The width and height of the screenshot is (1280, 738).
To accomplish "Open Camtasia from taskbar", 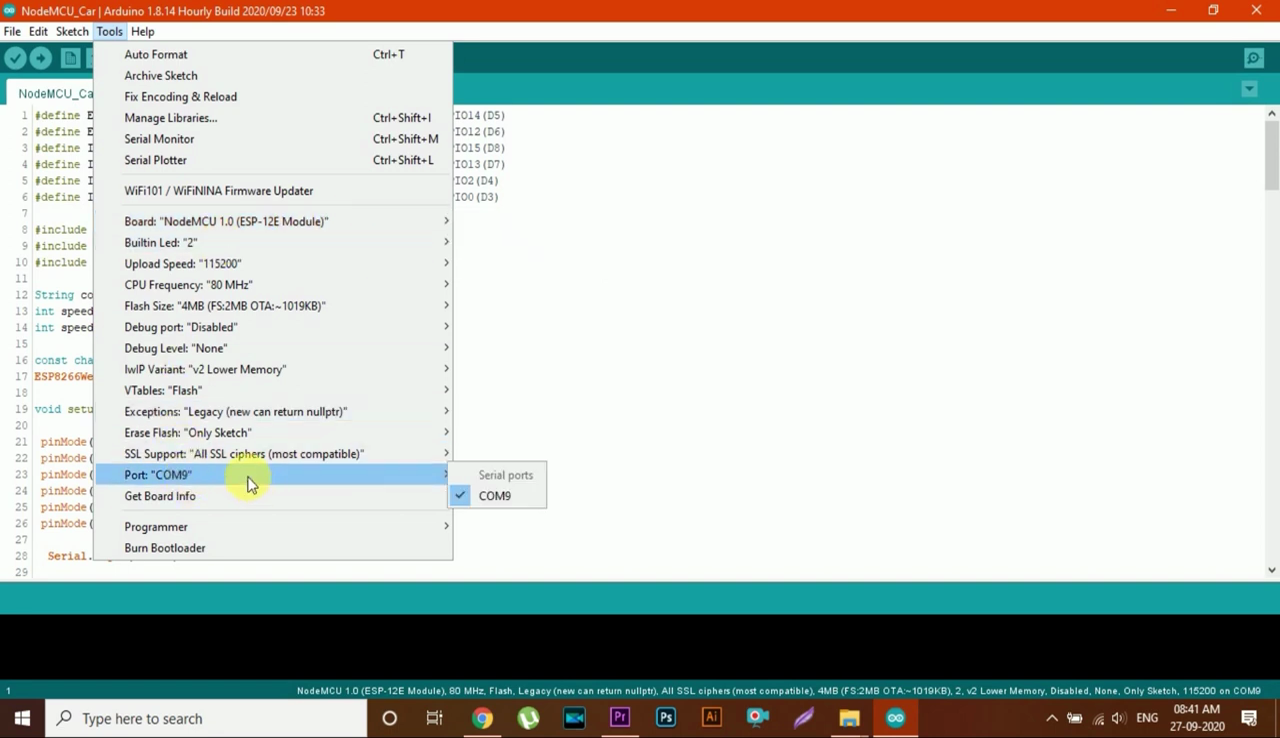I will pos(574,718).
